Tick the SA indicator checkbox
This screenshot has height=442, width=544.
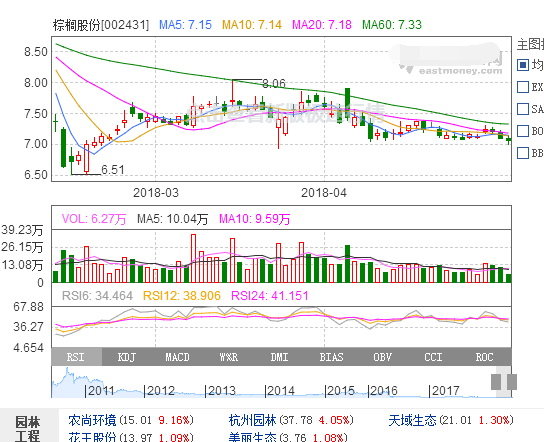click(x=523, y=109)
